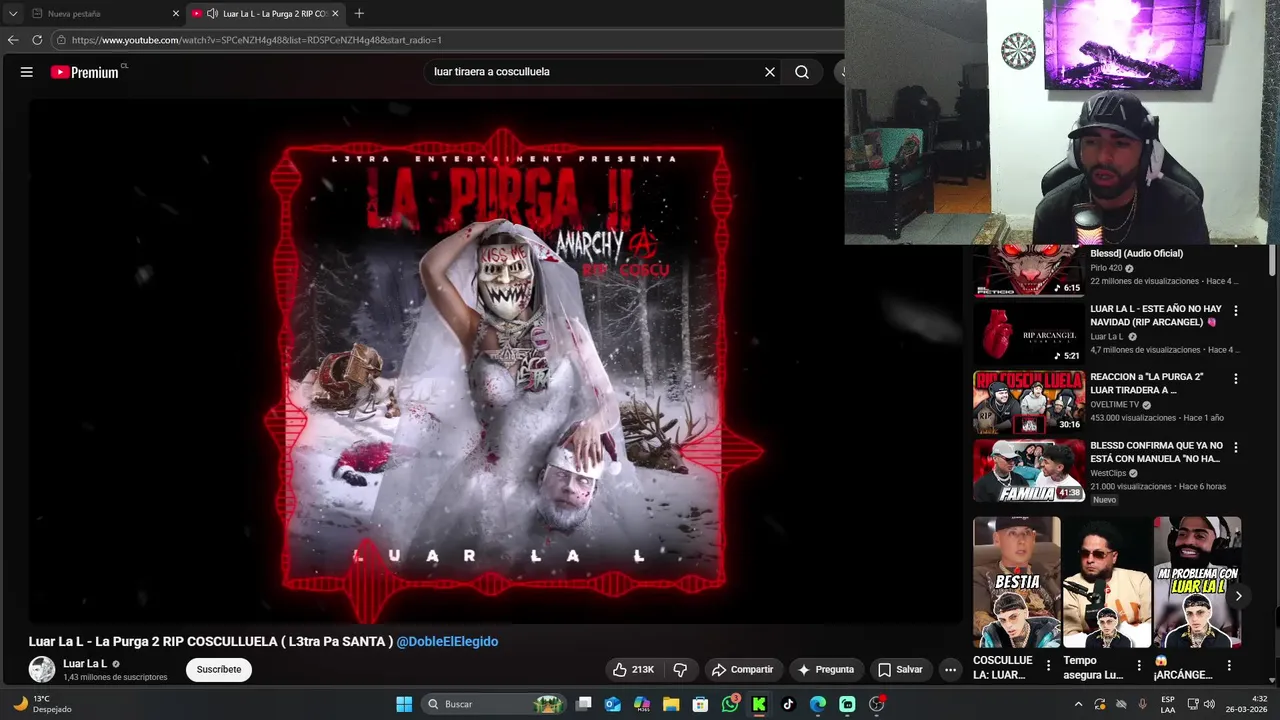The width and height of the screenshot is (1280, 720).
Task: Open the Task View taskbar icon
Action: (x=584, y=704)
